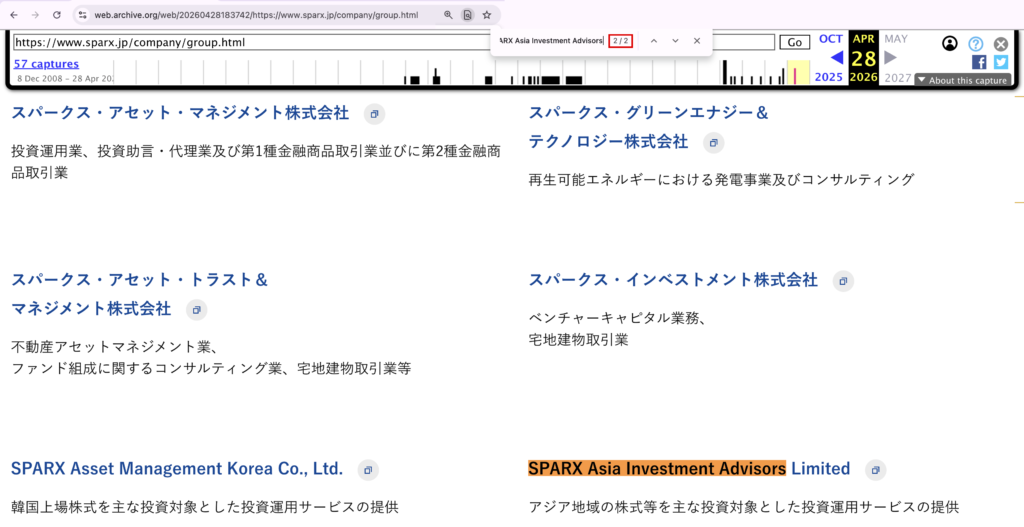The height and width of the screenshot is (527, 1024).
Task: Open SPARX Asia Investment Advisors Limited link
Action: pos(689,469)
